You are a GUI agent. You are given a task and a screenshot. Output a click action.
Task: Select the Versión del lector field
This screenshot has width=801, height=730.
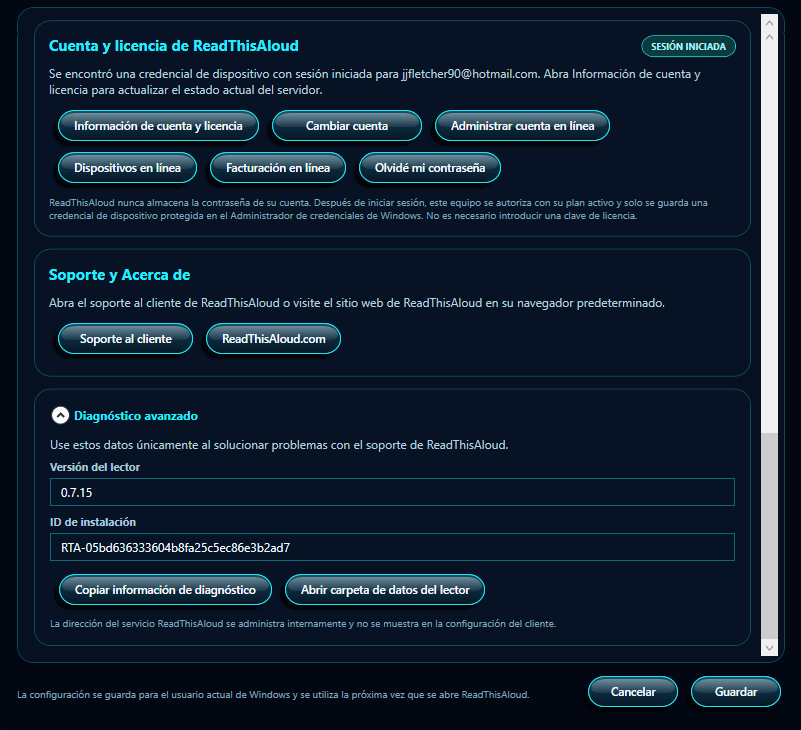point(392,492)
